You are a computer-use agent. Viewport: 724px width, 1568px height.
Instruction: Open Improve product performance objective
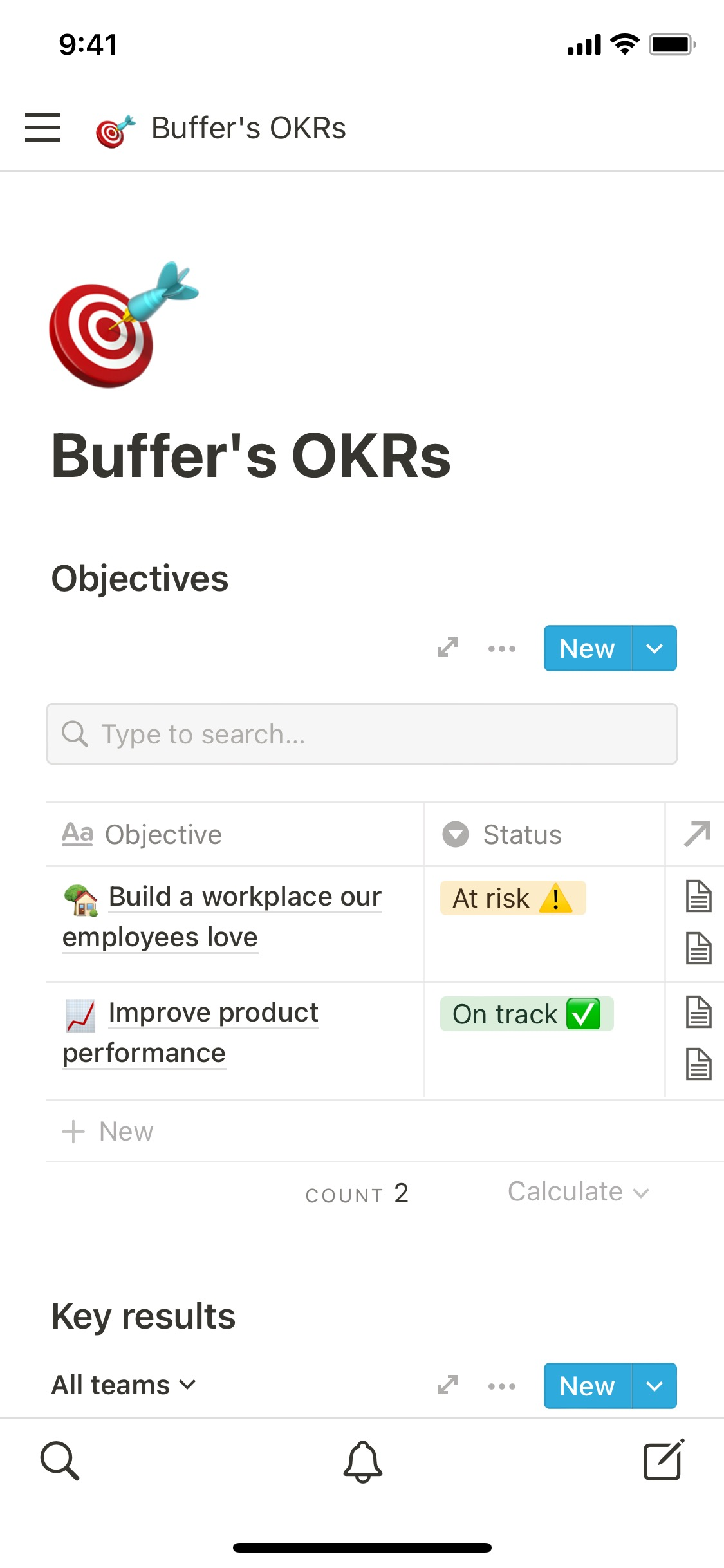[x=213, y=1013]
